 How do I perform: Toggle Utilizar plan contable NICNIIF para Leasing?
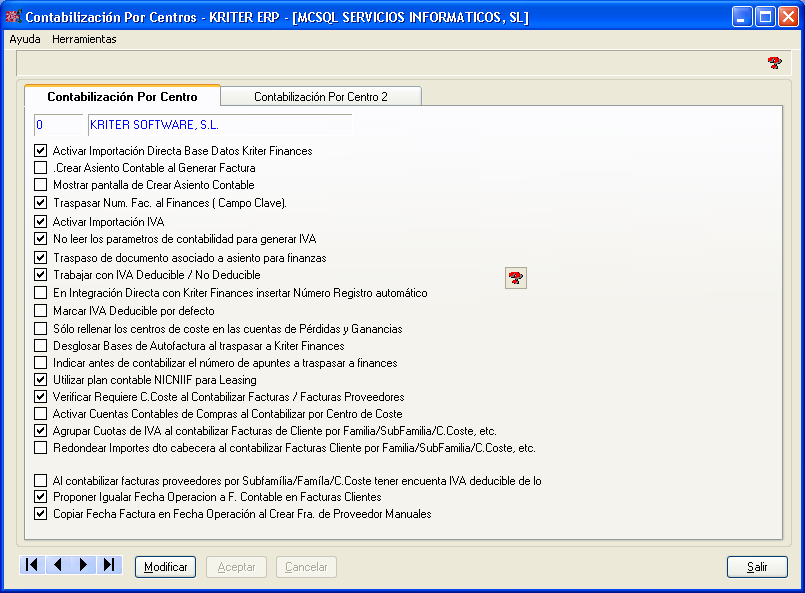point(41,380)
